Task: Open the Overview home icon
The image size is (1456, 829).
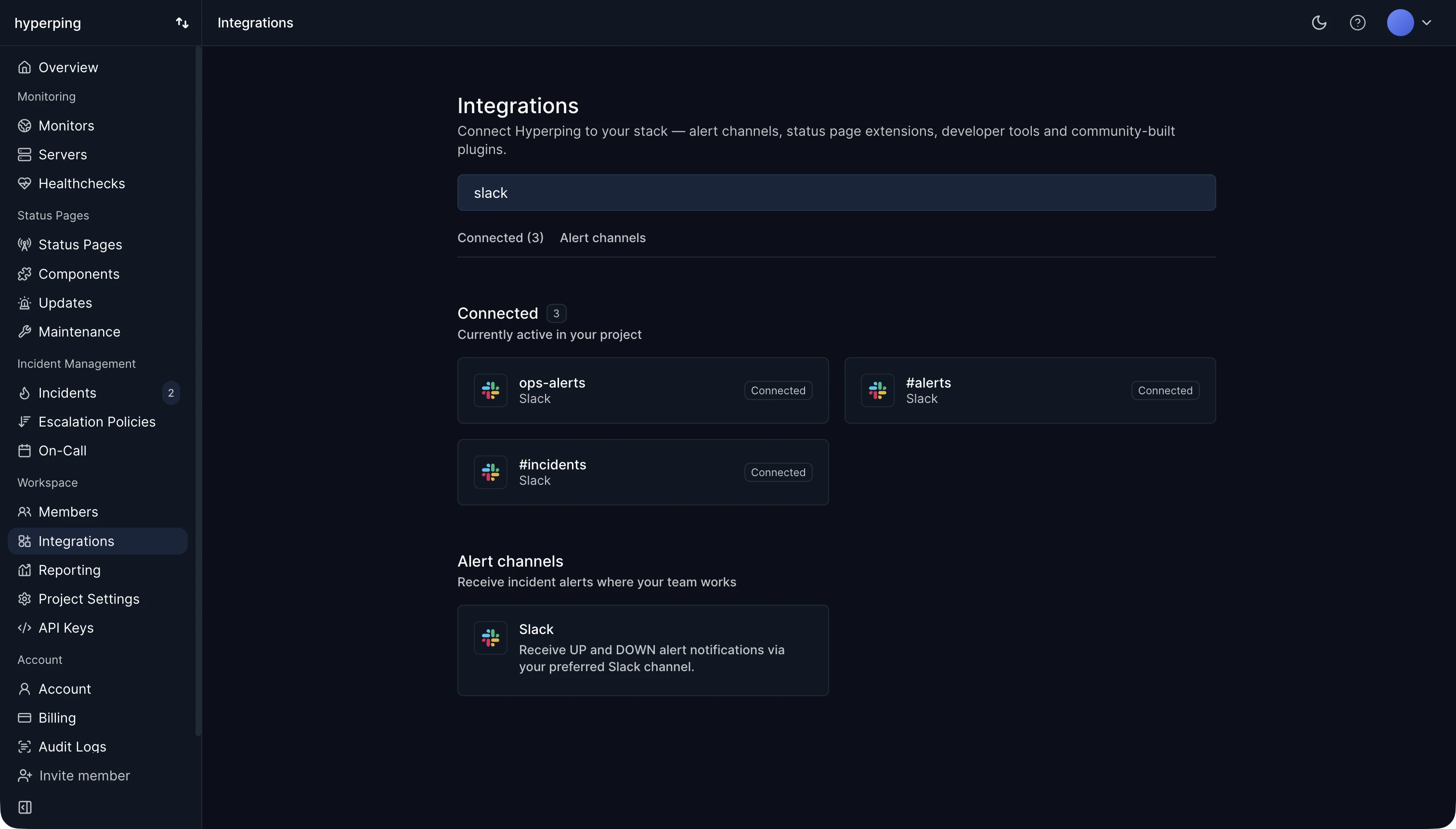Action: point(24,67)
